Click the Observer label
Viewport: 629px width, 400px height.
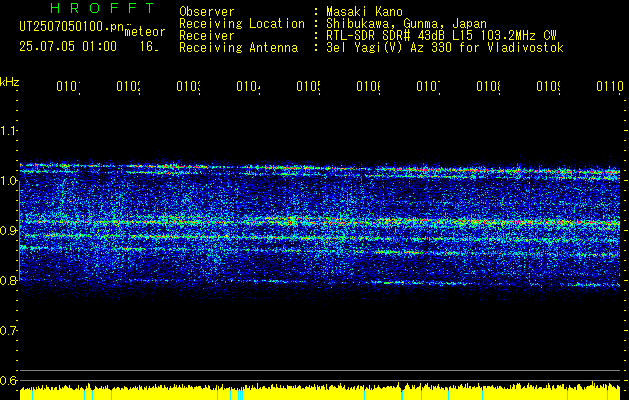coord(207,12)
